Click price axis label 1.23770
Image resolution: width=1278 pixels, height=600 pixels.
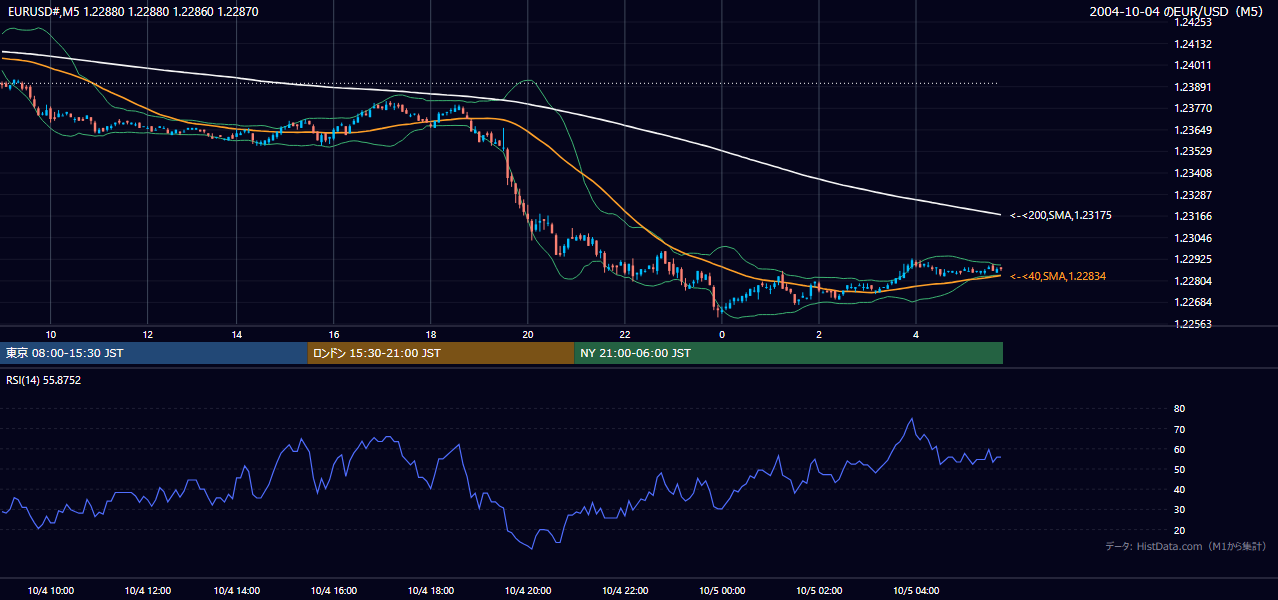pos(1192,108)
